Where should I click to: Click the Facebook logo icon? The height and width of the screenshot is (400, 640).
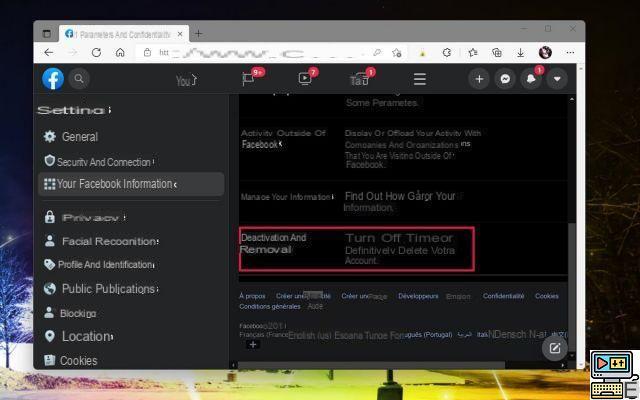click(53, 79)
